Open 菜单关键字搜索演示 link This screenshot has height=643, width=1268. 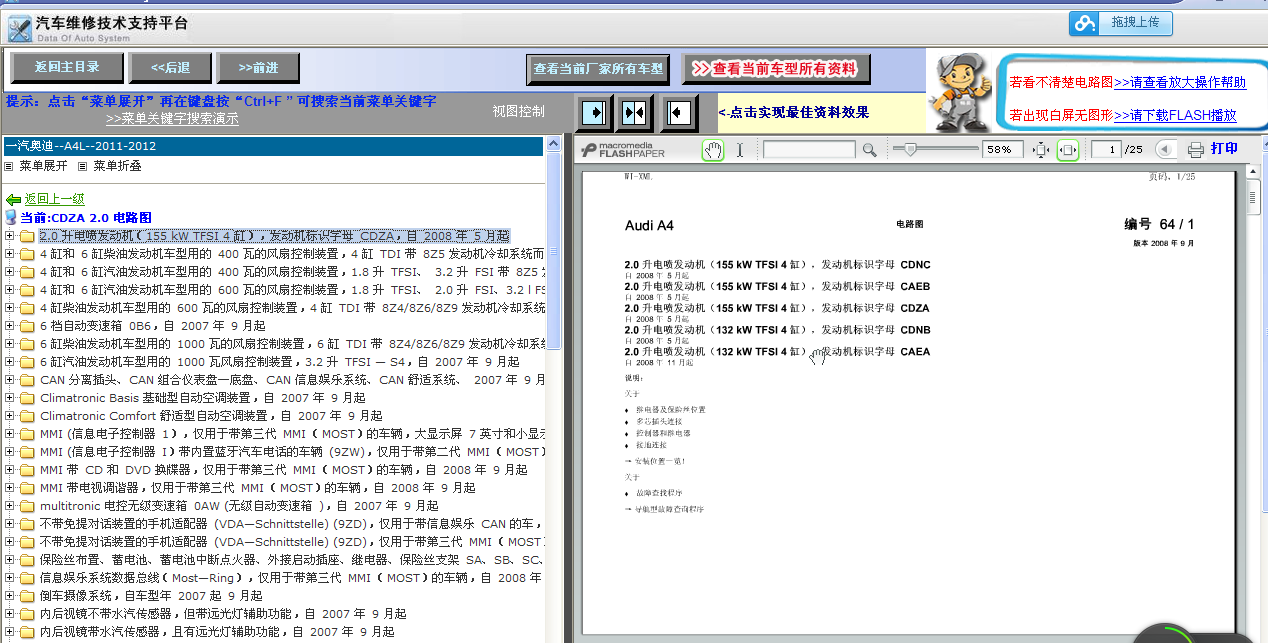172,118
